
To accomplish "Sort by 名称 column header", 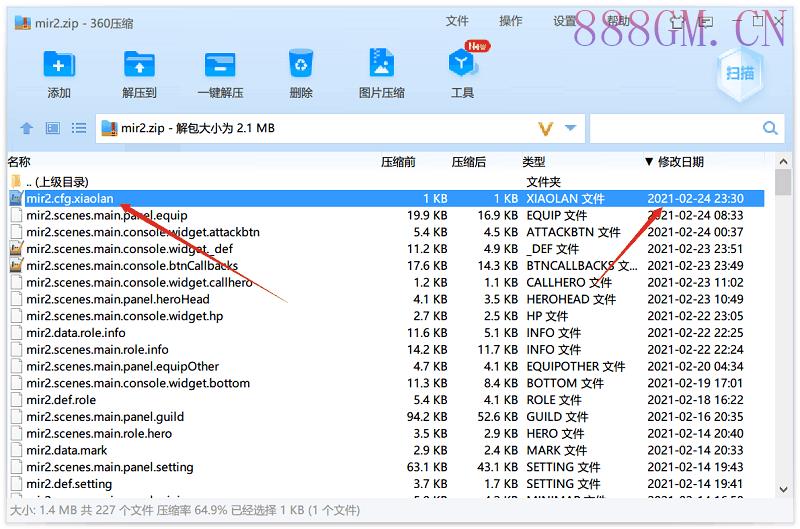I will coord(19,162).
